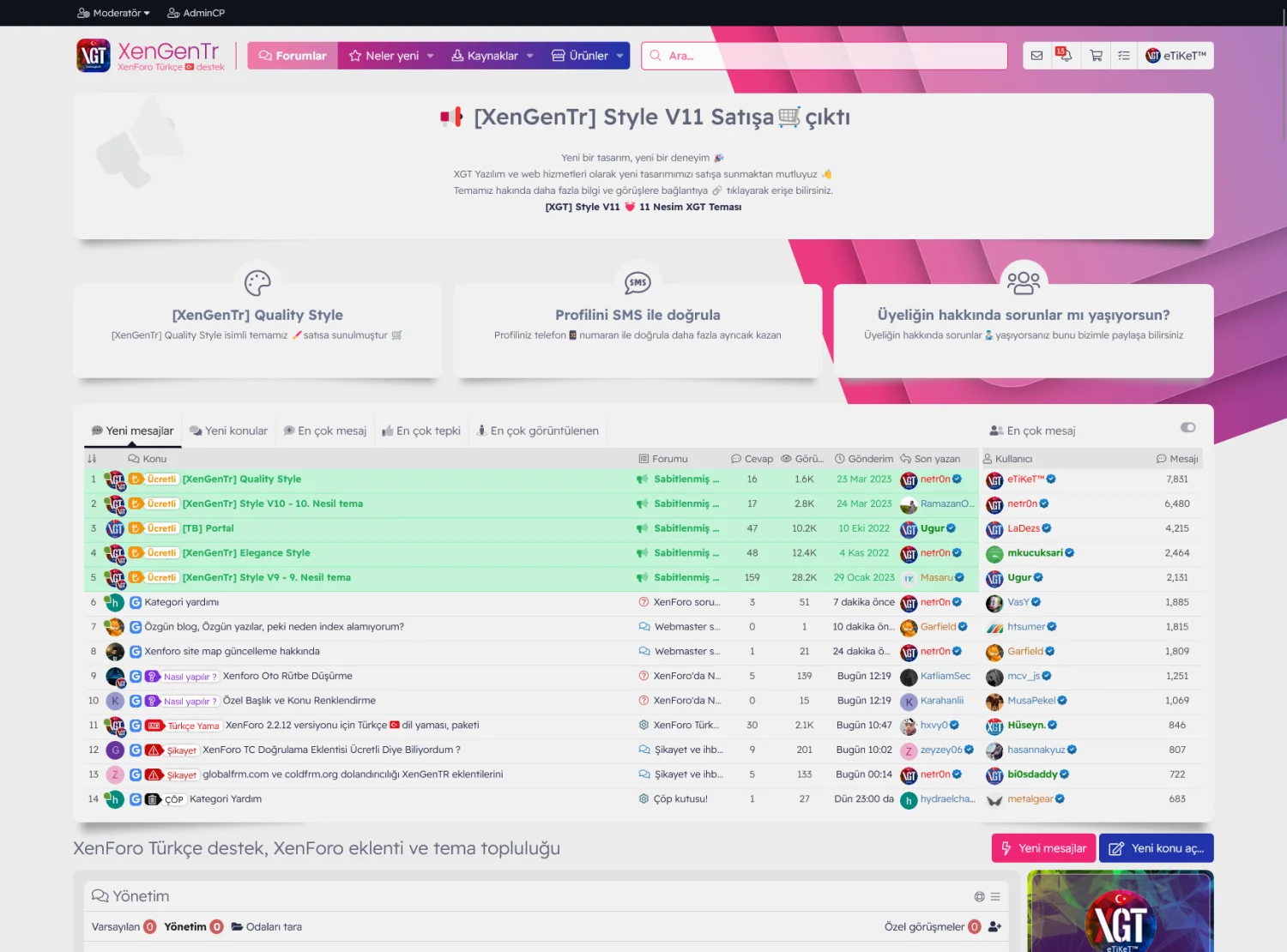Image resolution: width=1287 pixels, height=952 pixels.
Task: Click the paint palette icon above Quality Style
Action: click(257, 282)
